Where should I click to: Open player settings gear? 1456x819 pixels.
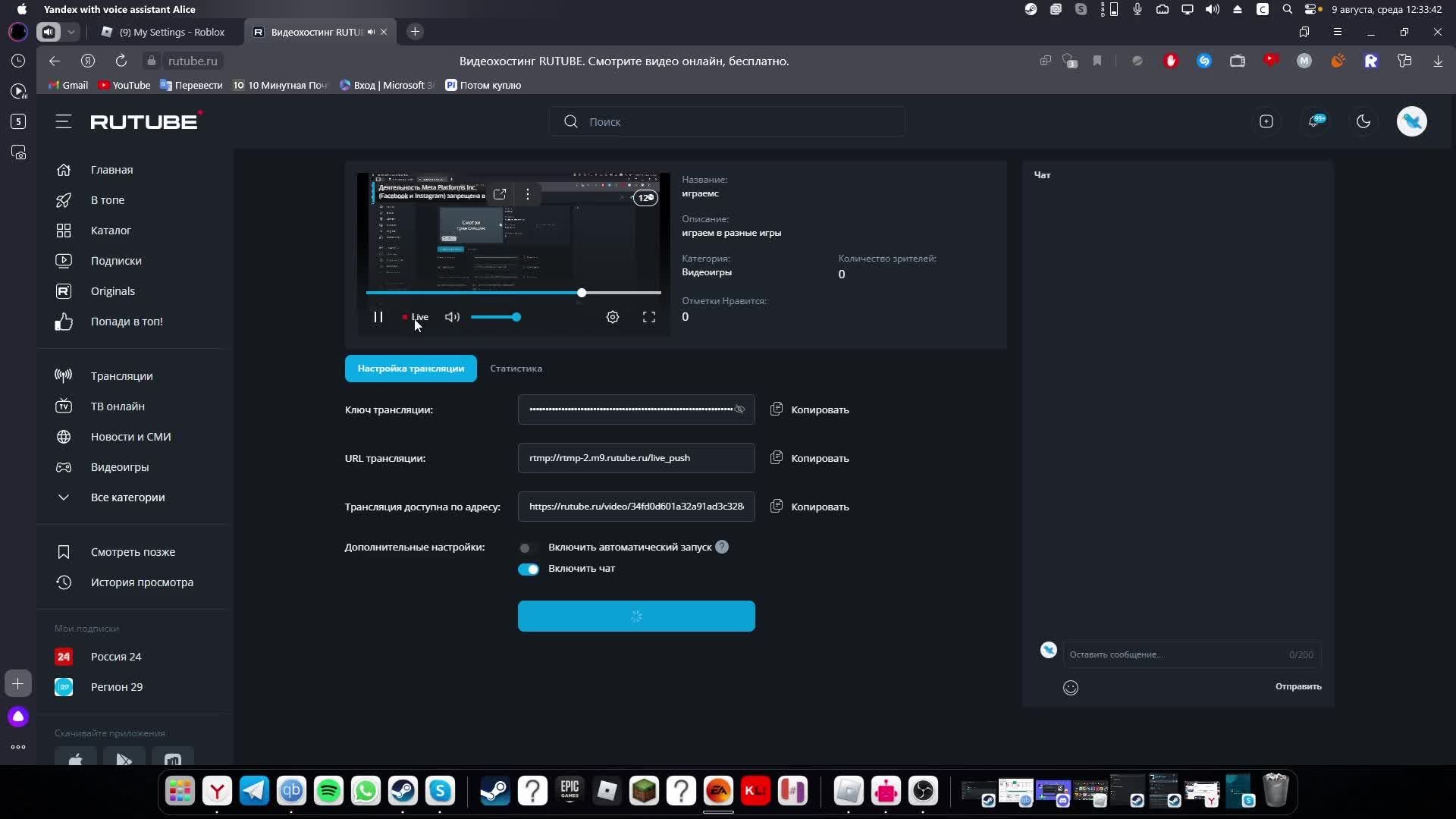(x=613, y=317)
